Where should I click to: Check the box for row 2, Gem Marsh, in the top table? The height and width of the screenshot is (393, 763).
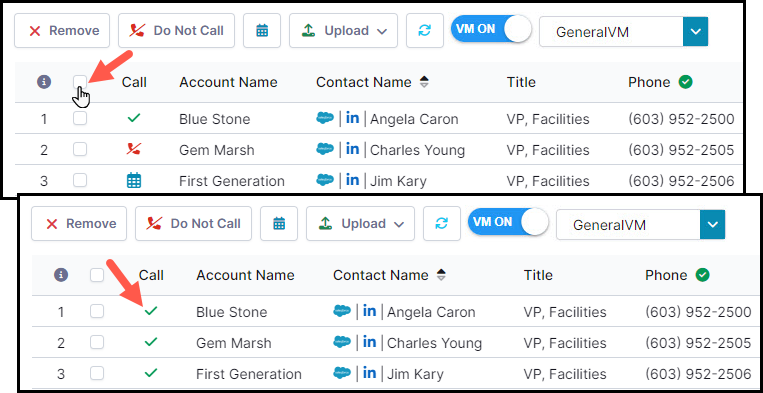click(80, 149)
